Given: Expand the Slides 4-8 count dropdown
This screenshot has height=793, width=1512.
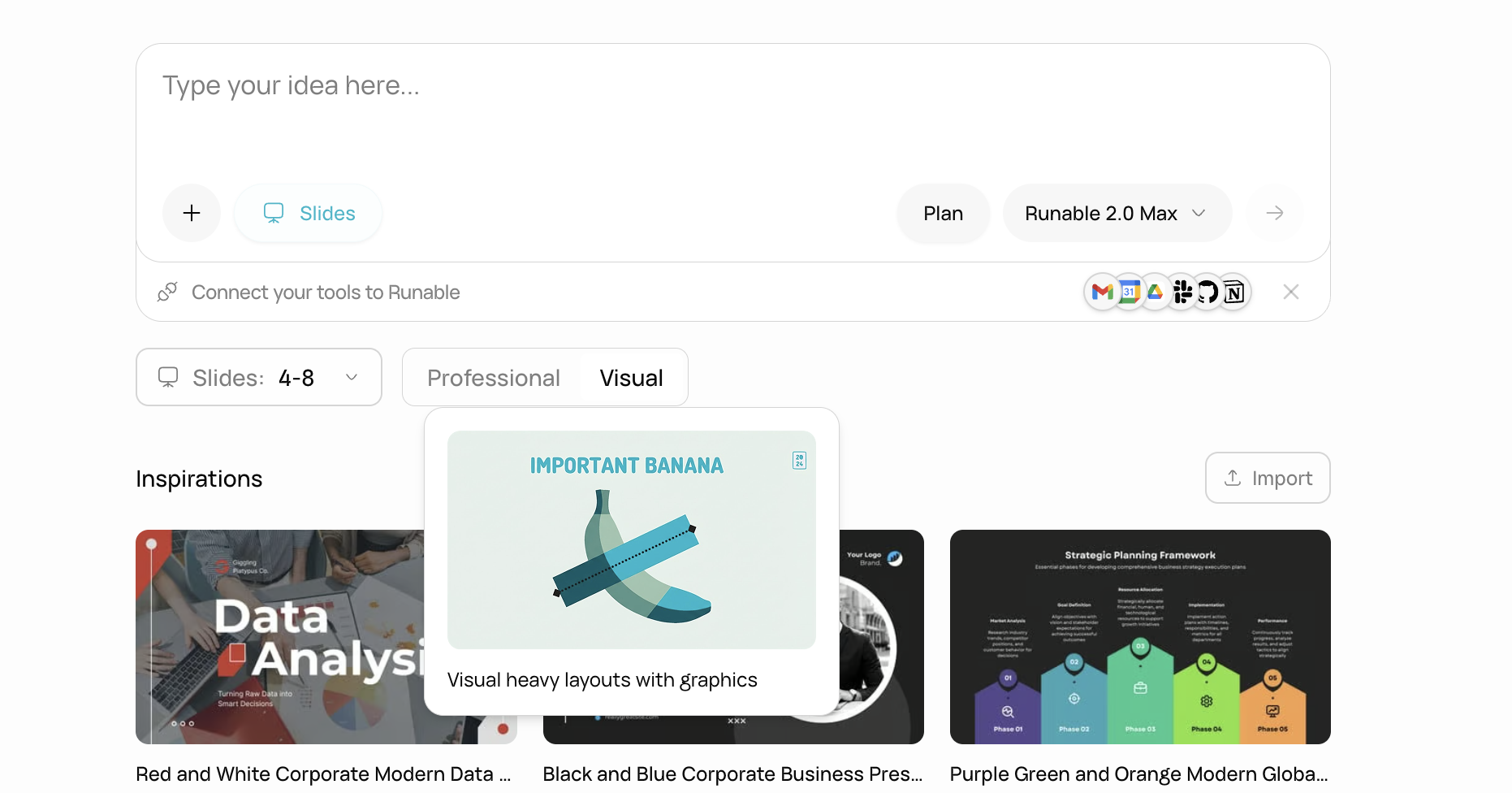Looking at the screenshot, I should [x=259, y=377].
